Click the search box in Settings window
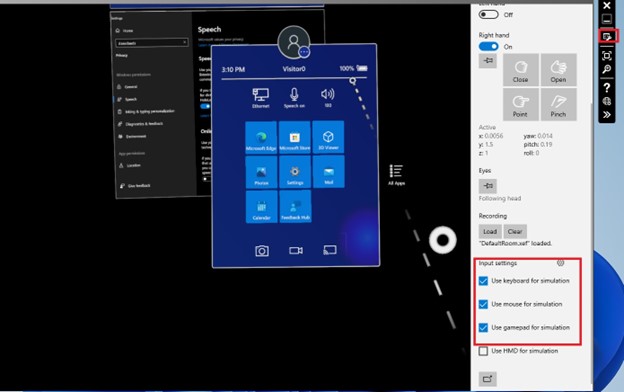624x392 pixels. coord(152,43)
